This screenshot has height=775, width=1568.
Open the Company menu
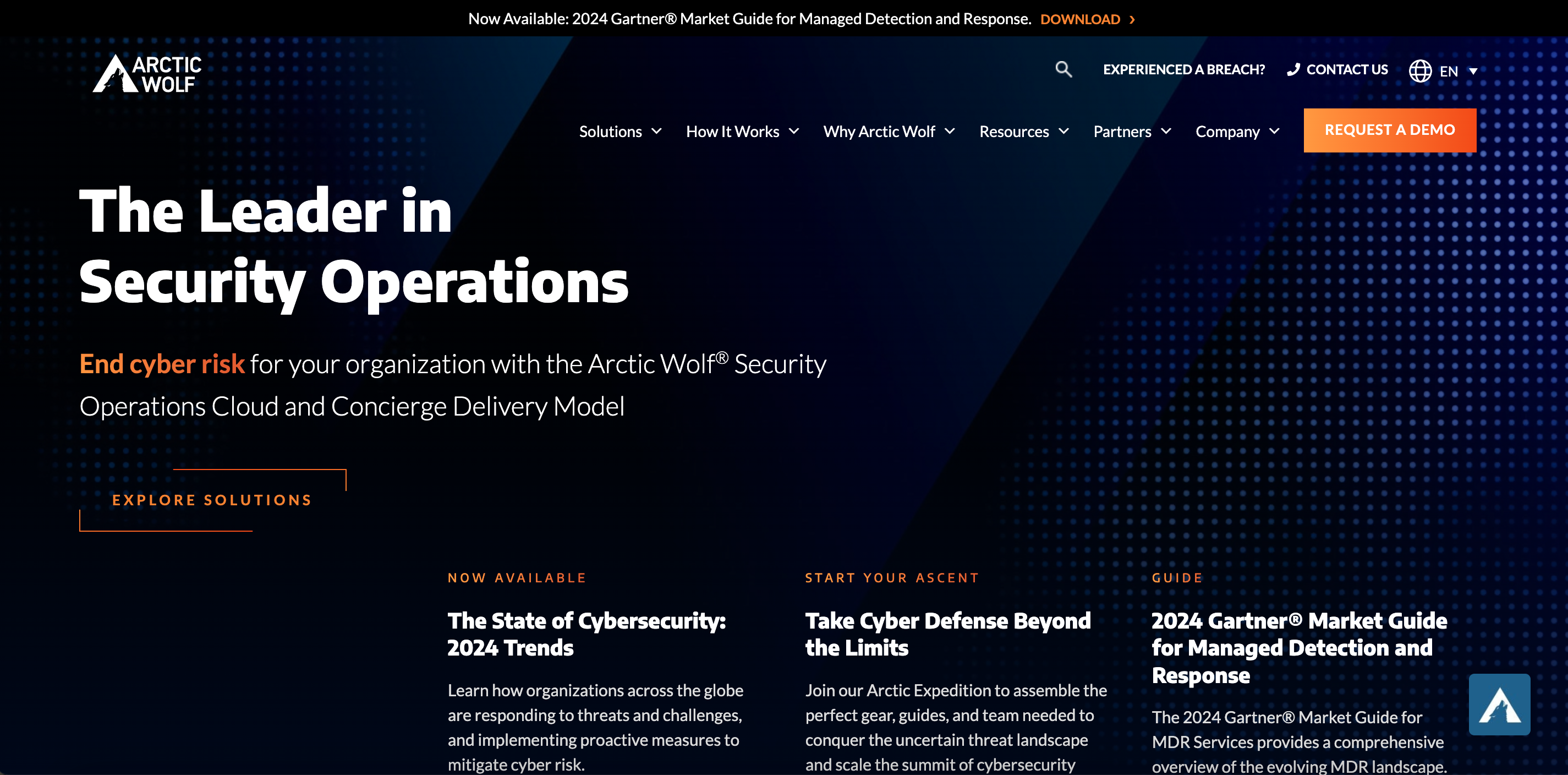(1228, 132)
